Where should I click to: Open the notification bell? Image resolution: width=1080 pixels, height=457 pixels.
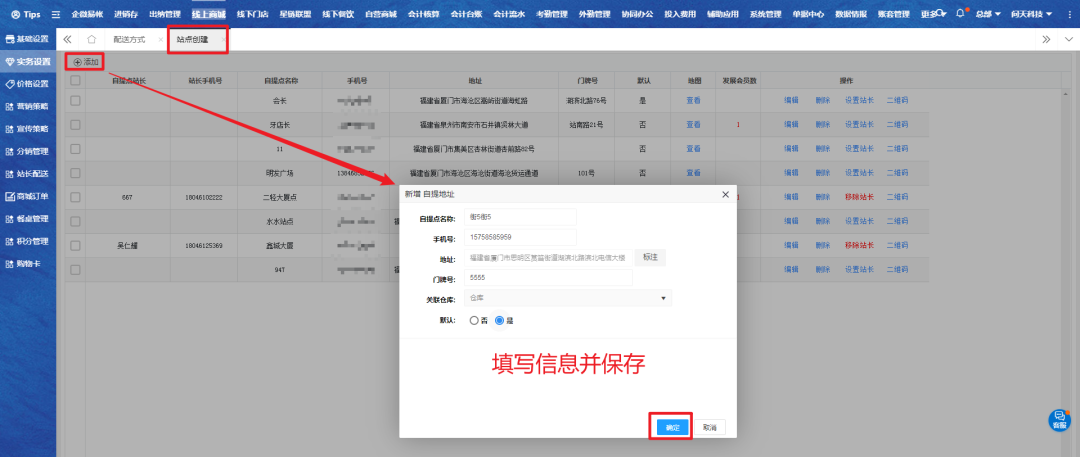[x=961, y=14]
